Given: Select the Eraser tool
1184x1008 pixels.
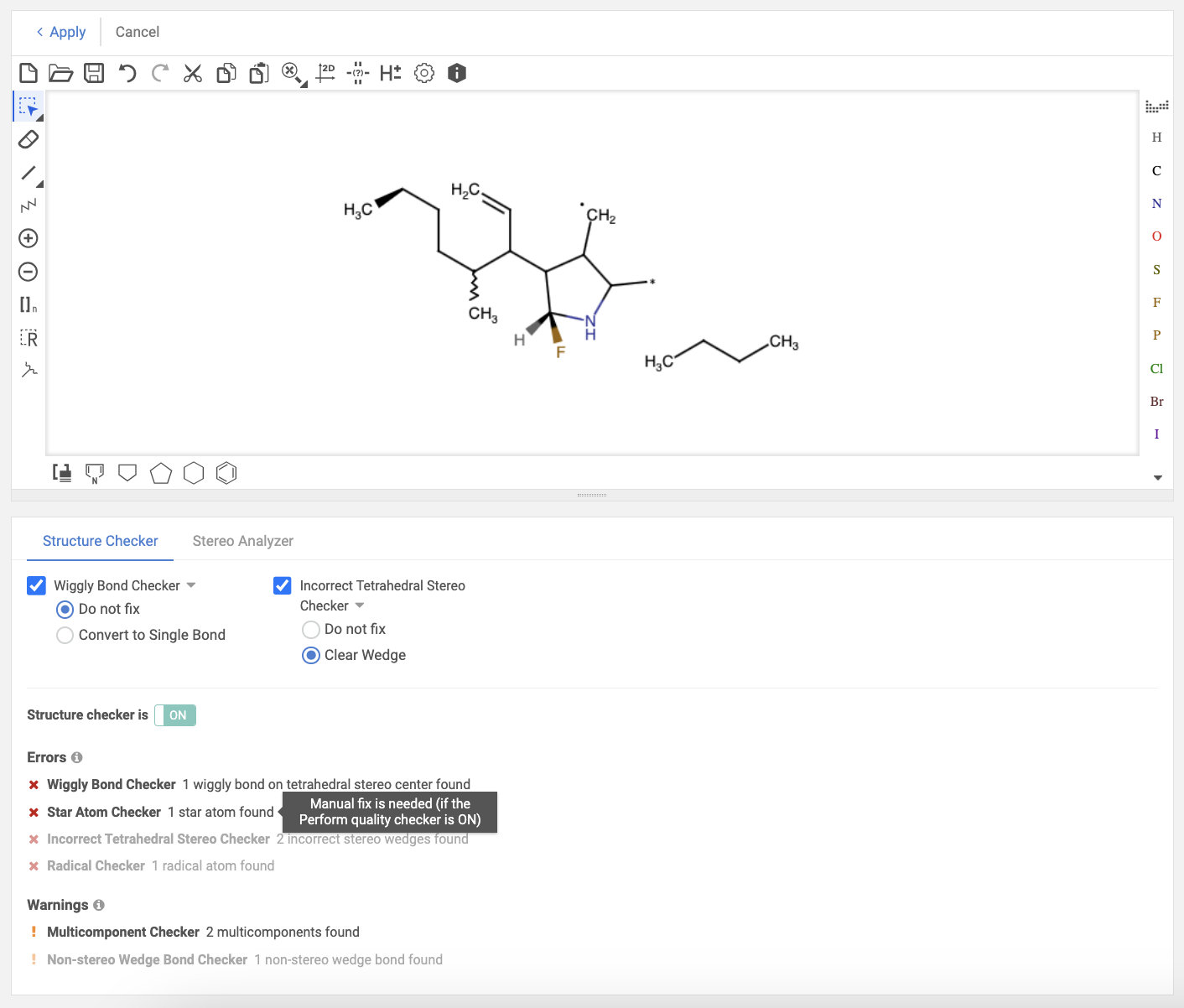Looking at the screenshot, I should click(x=29, y=139).
